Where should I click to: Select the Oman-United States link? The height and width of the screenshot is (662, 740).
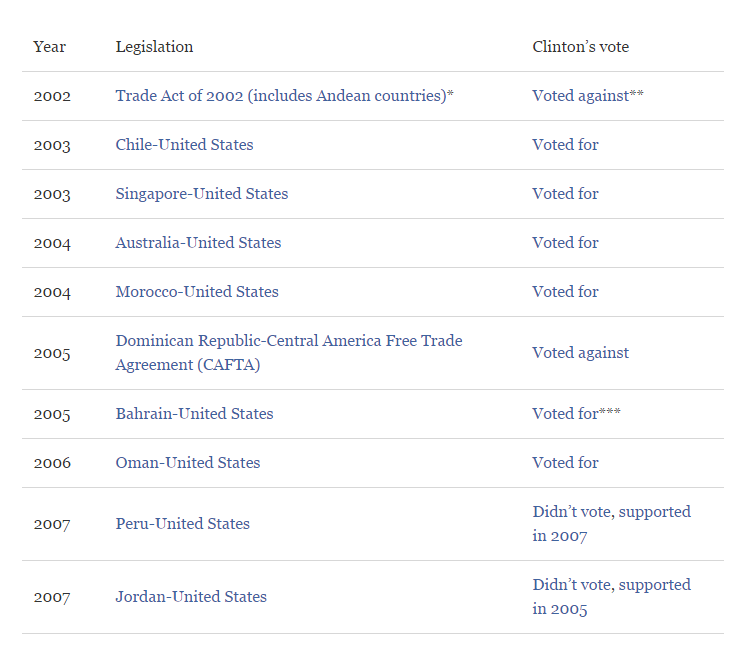(188, 463)
